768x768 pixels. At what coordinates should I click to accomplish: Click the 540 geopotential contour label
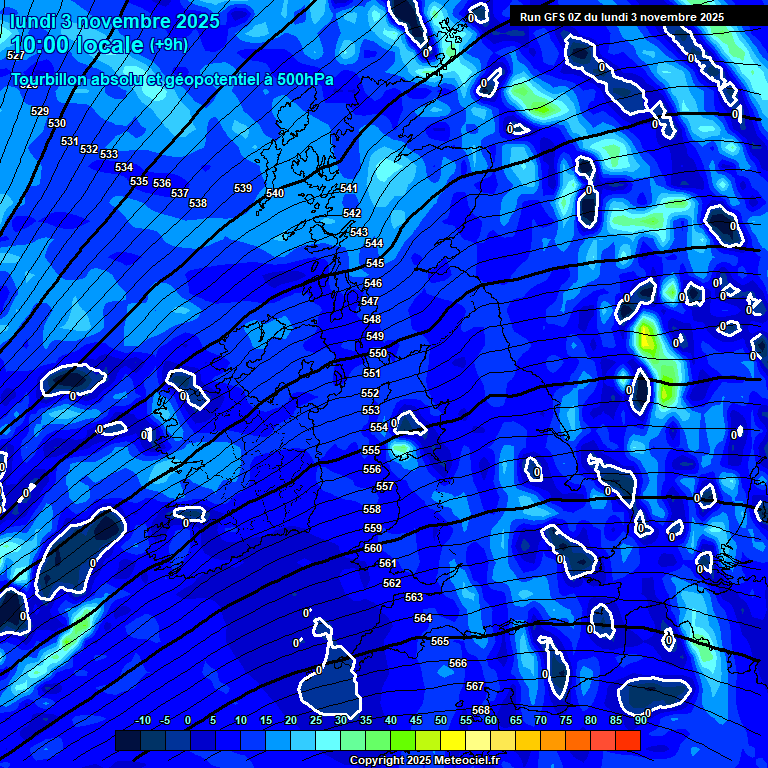pyautogui.click(x=275, y=193)
